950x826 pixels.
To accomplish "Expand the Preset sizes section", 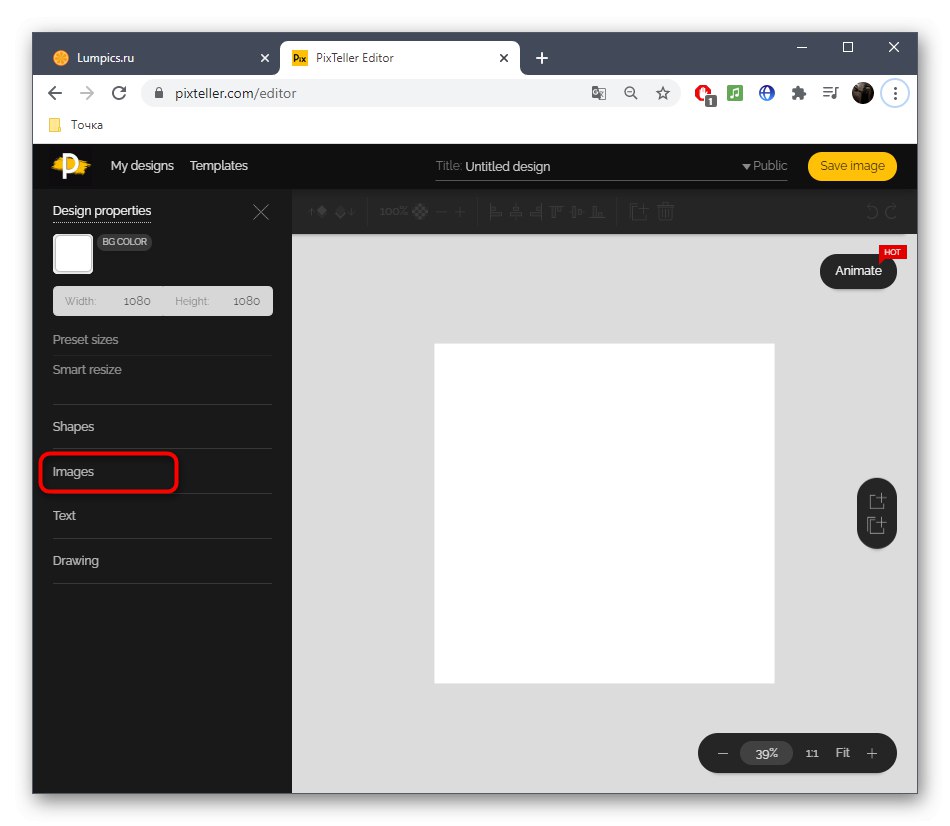I will [85, 340].
